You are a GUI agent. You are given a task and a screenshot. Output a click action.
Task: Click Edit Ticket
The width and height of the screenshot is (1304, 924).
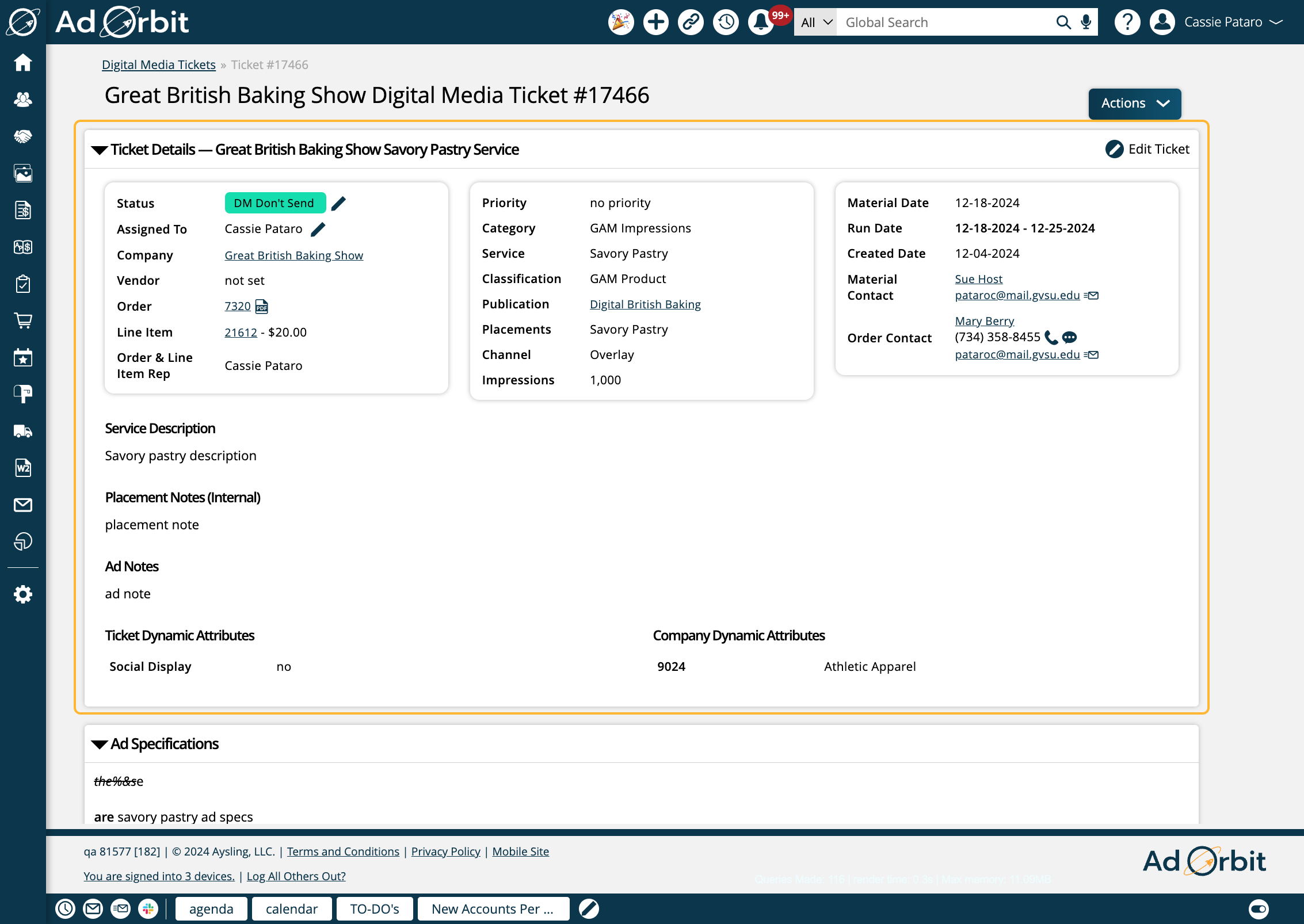pyautogui.click(x=1147, y=149)
